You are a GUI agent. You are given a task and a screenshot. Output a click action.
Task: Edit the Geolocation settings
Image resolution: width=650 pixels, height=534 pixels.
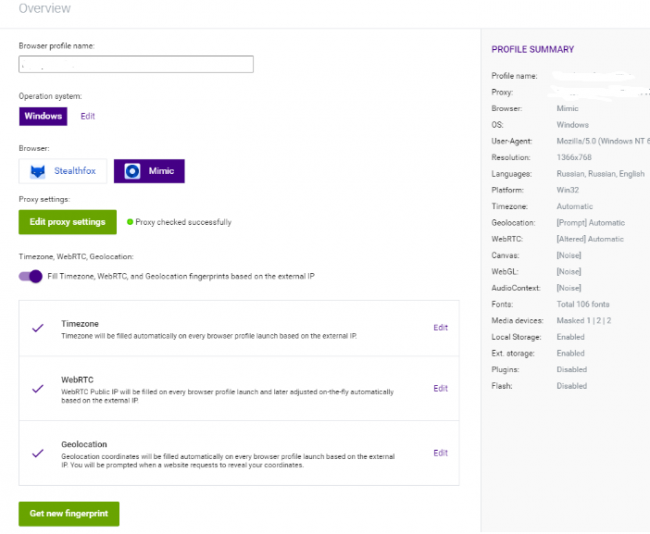(440, 453)
